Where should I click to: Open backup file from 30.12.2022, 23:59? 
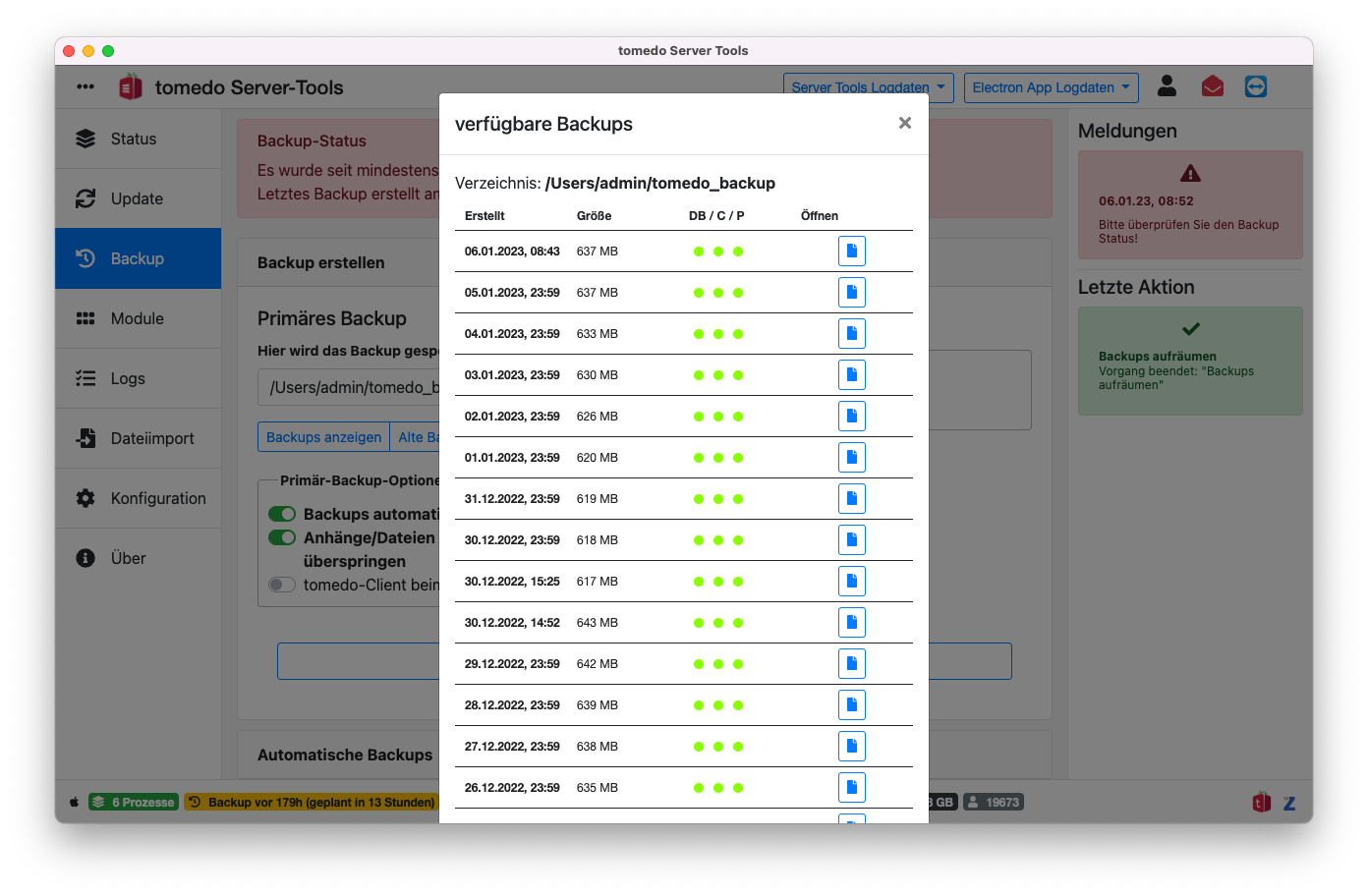click(x=851, y=540)
